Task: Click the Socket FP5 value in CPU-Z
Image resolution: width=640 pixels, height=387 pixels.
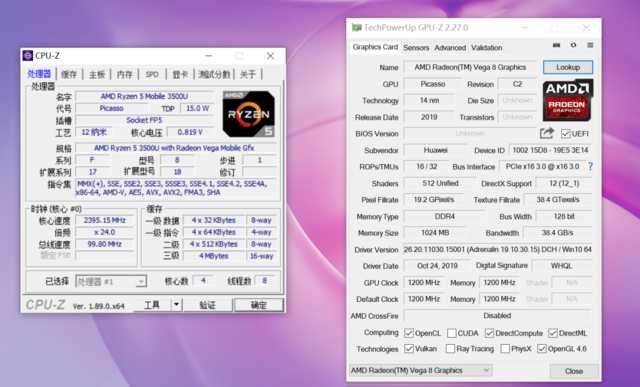Action: coord(144,120)
